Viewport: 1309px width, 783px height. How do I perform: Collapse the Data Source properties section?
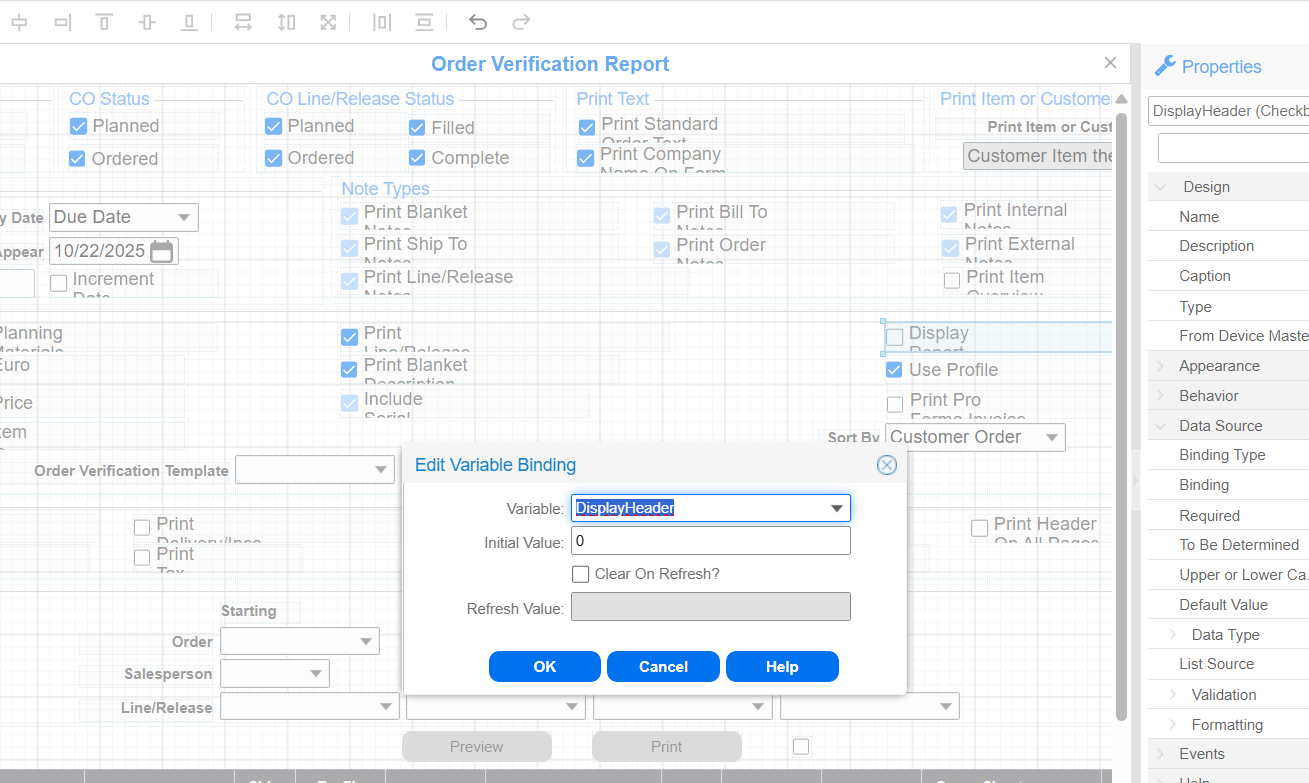(1161, 426)
